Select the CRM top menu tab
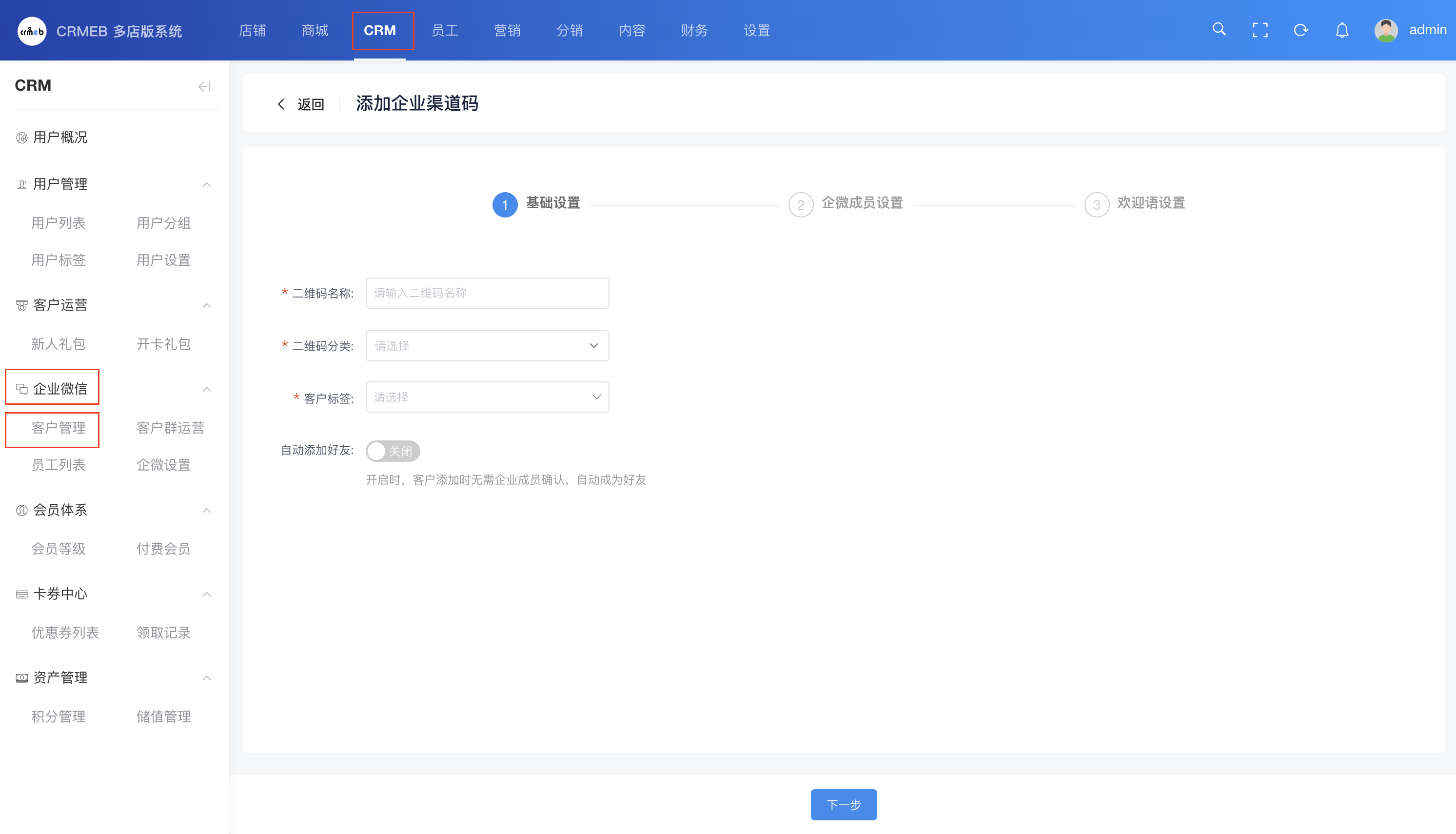The height and width of the screenshot is (834, 1456). pos(379,30)
